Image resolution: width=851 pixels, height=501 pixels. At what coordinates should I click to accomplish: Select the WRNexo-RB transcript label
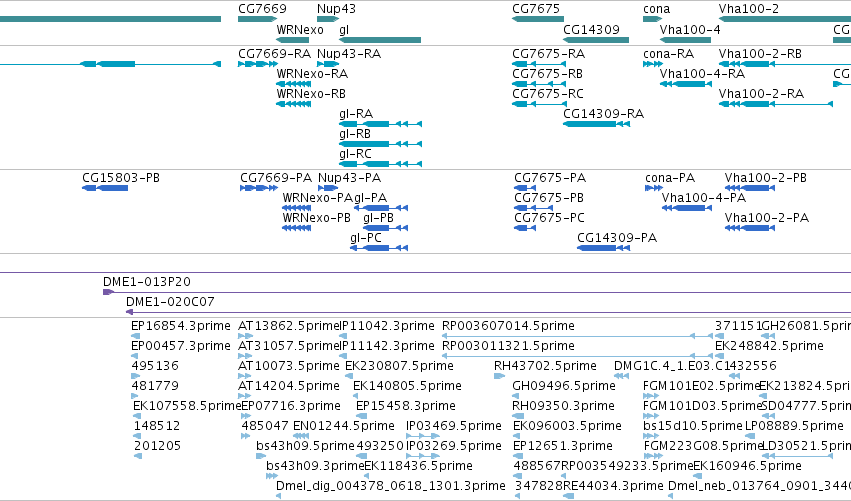coord(311,94)
